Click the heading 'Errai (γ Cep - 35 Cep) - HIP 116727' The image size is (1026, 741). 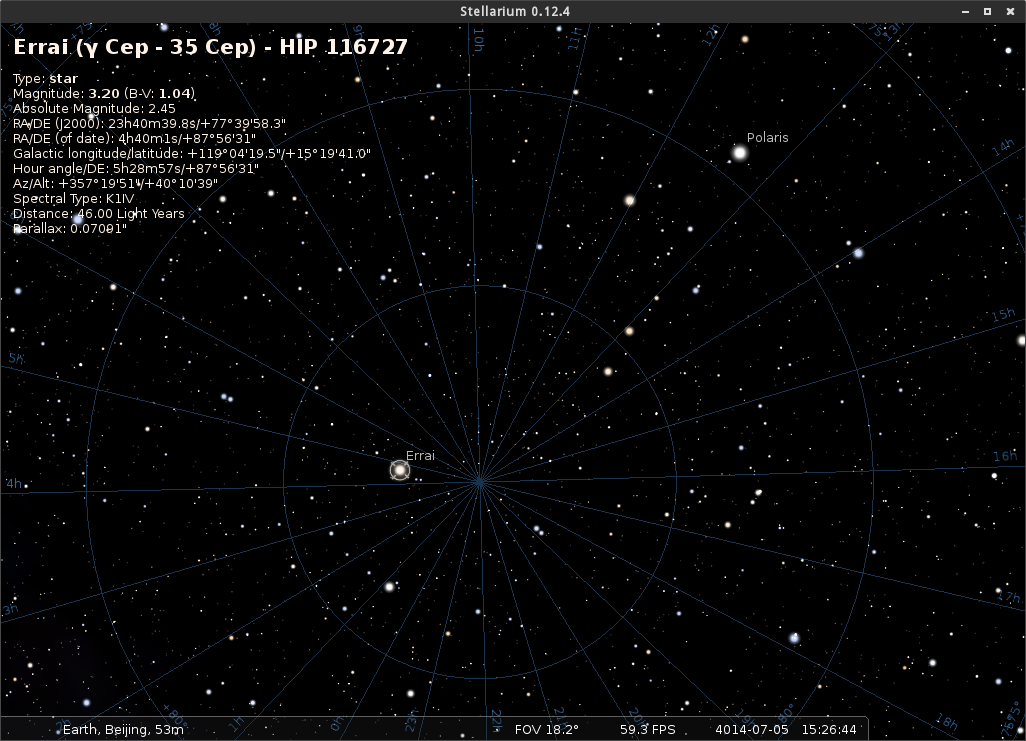click(210, 46)
